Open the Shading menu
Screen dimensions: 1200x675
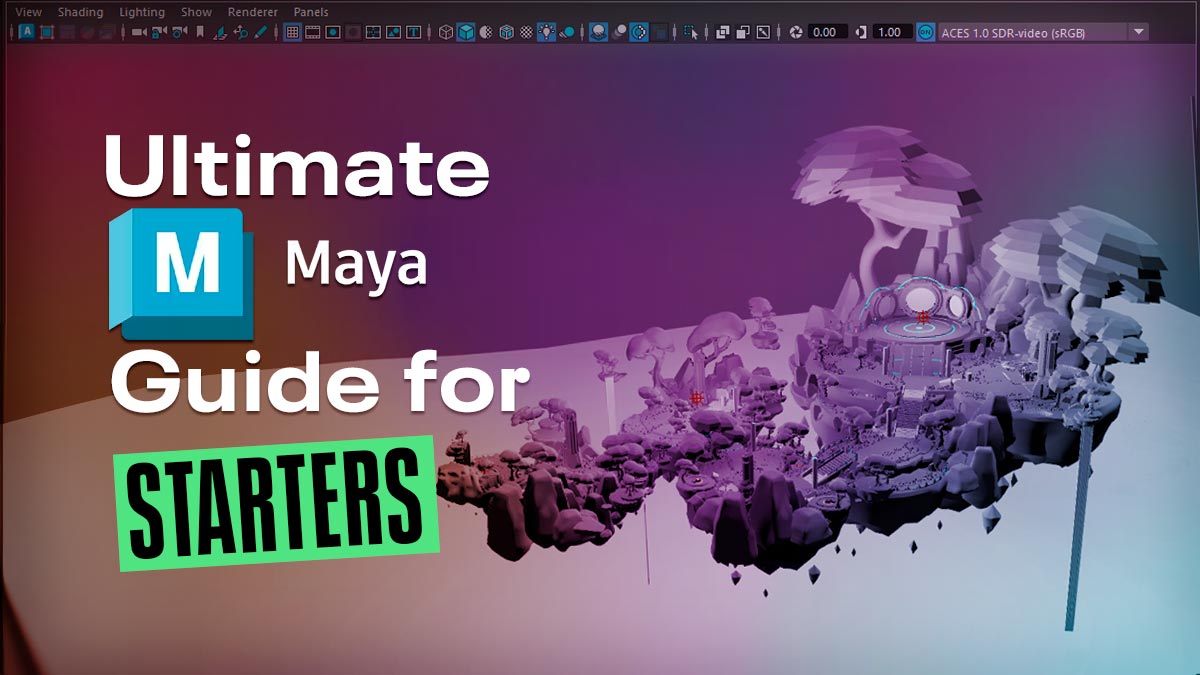coord(79,12)
